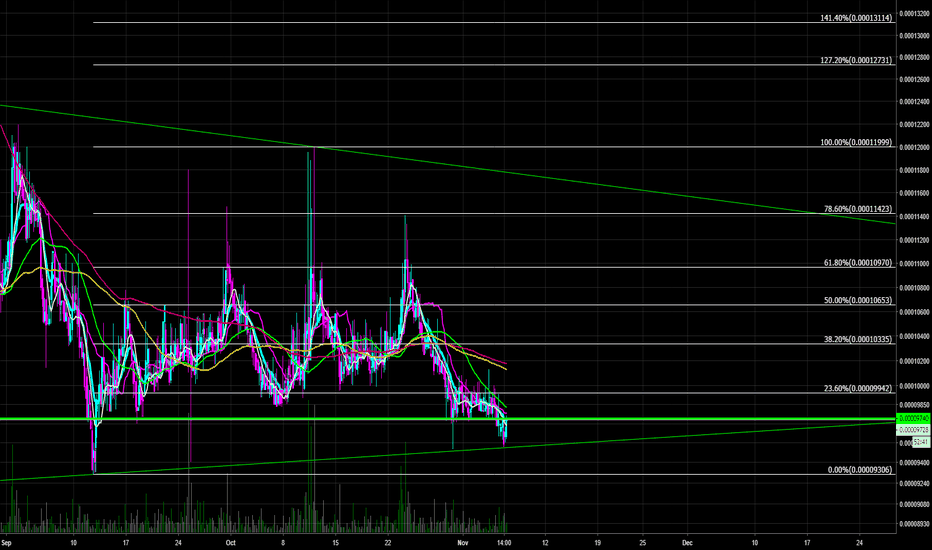Click the 0.00009080 price axis value
The height and width of the screenshot is (550, 932).
click(914, 505)
